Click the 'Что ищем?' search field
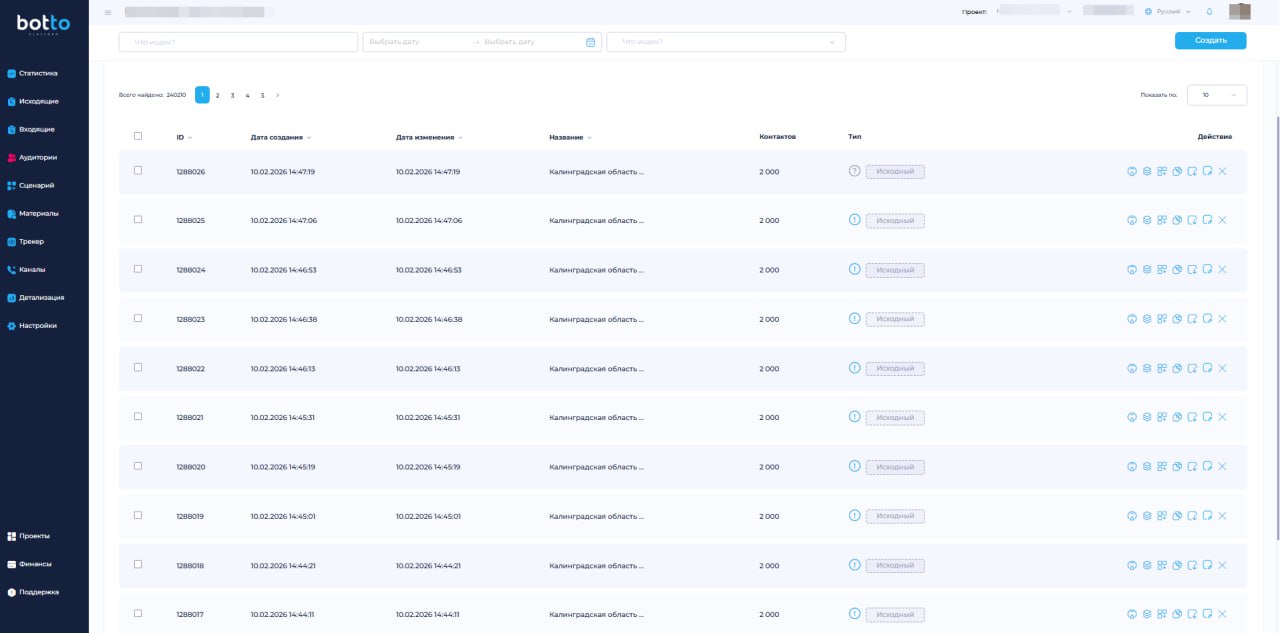The image size is (1280, 633). point(238,42)
